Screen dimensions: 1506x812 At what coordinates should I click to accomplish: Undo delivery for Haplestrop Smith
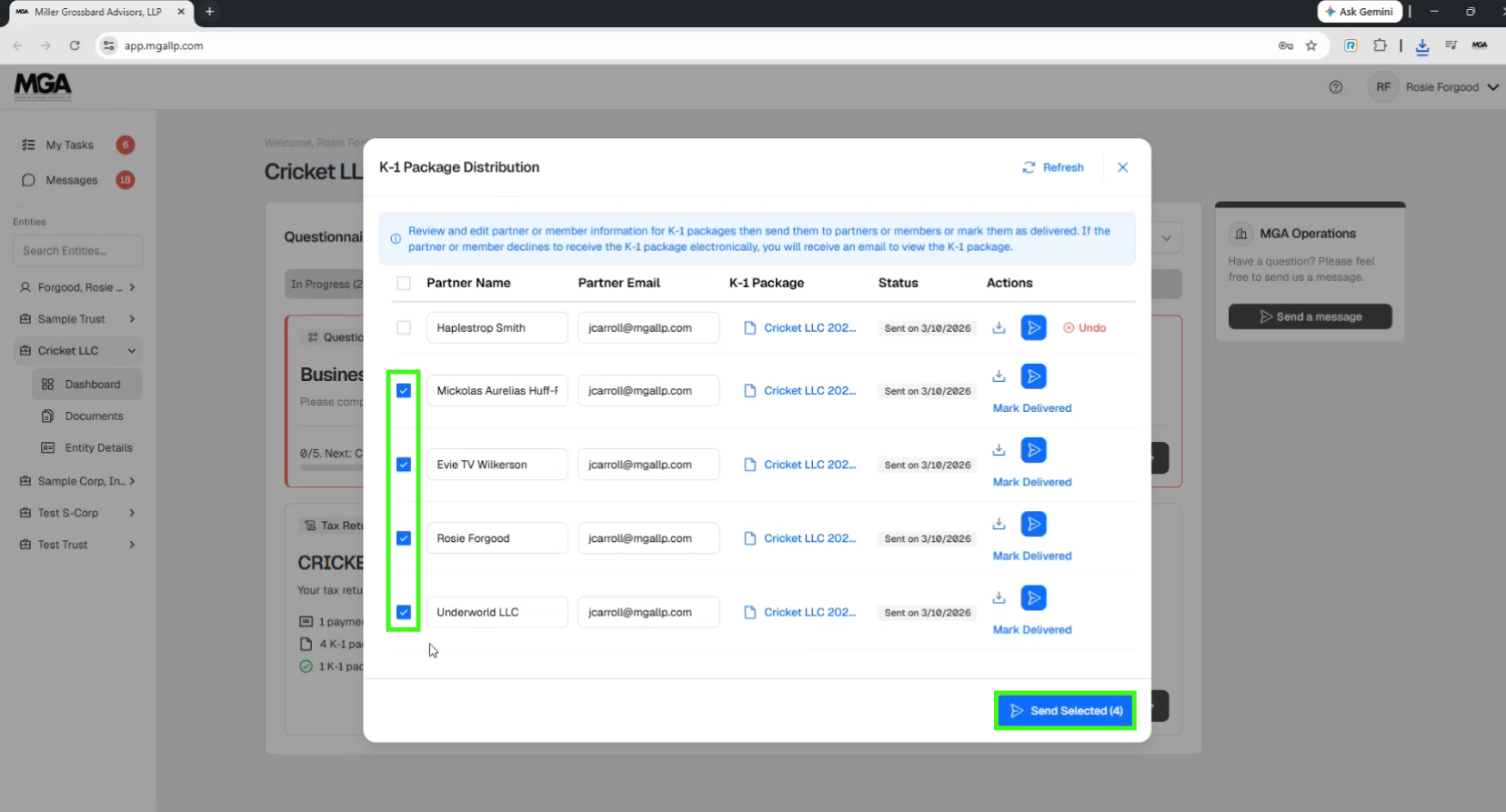coord(1085,327)
